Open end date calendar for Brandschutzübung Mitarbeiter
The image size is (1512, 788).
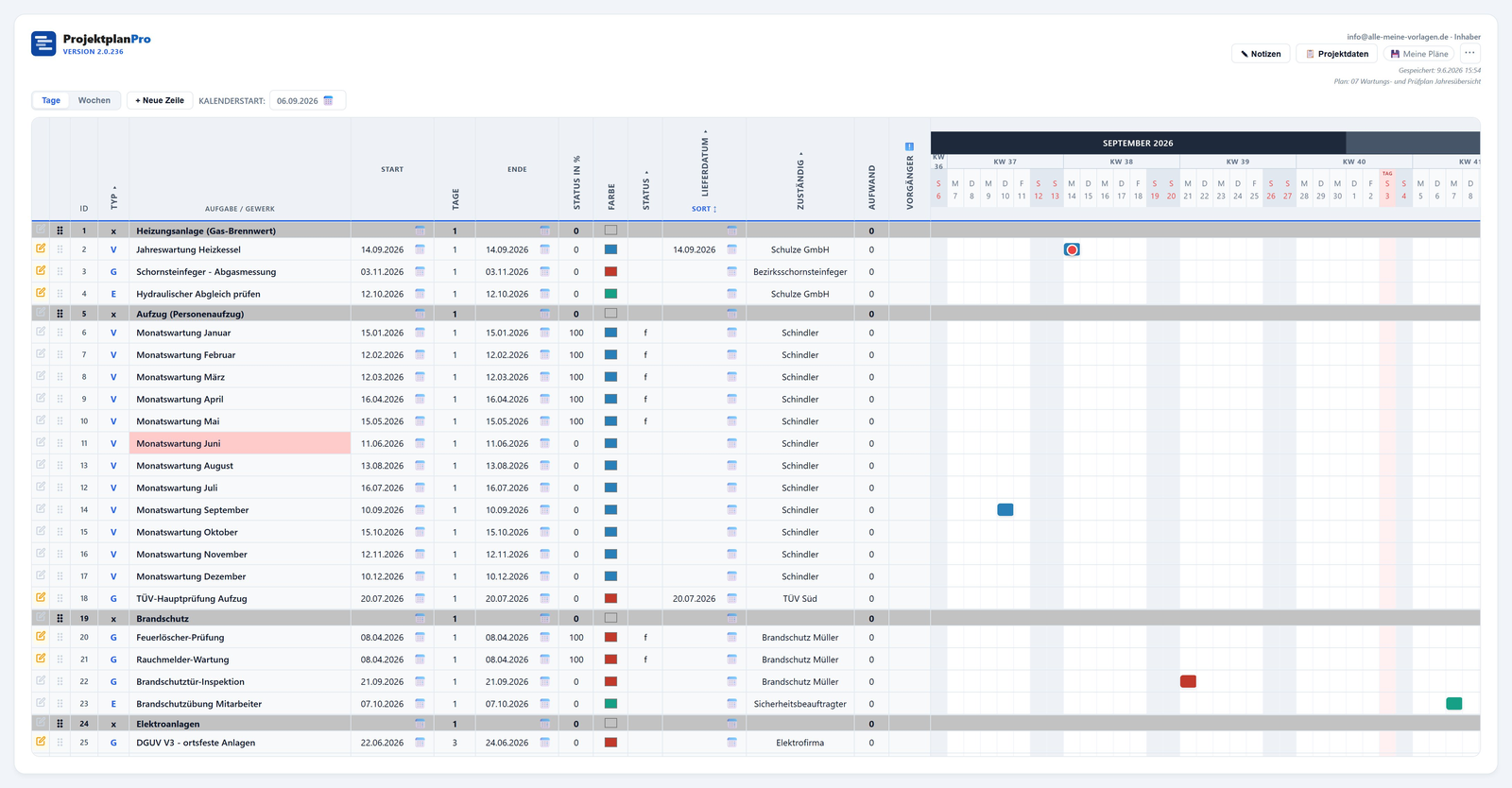544,704
